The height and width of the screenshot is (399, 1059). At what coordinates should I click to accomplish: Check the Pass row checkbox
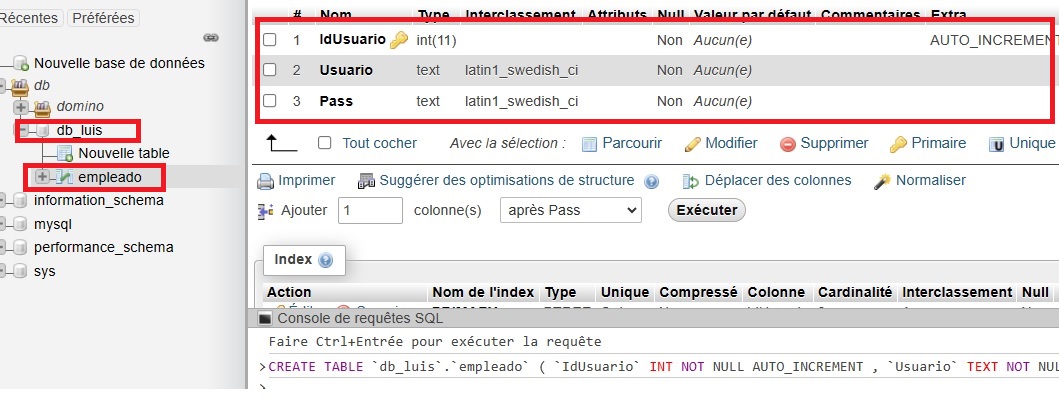pyautogui.click(x=269, y=101)
